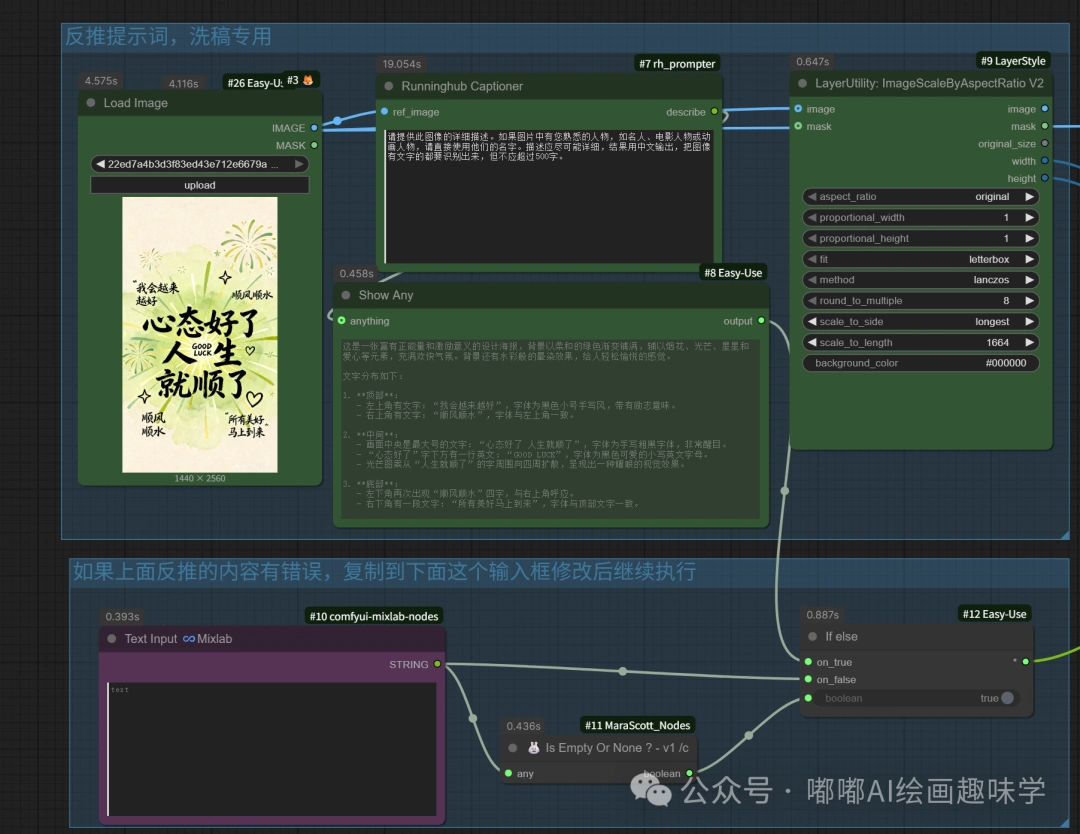
Task: Click the loaded poster image preview
Action: [x=200, y=334]
